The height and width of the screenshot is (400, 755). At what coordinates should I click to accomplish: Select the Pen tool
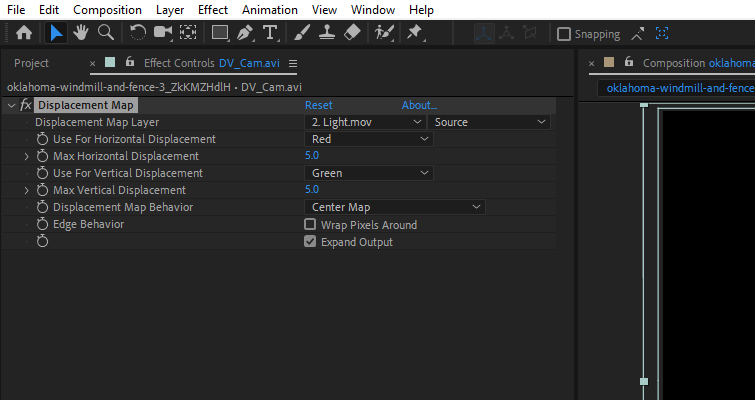pos(246,33)
